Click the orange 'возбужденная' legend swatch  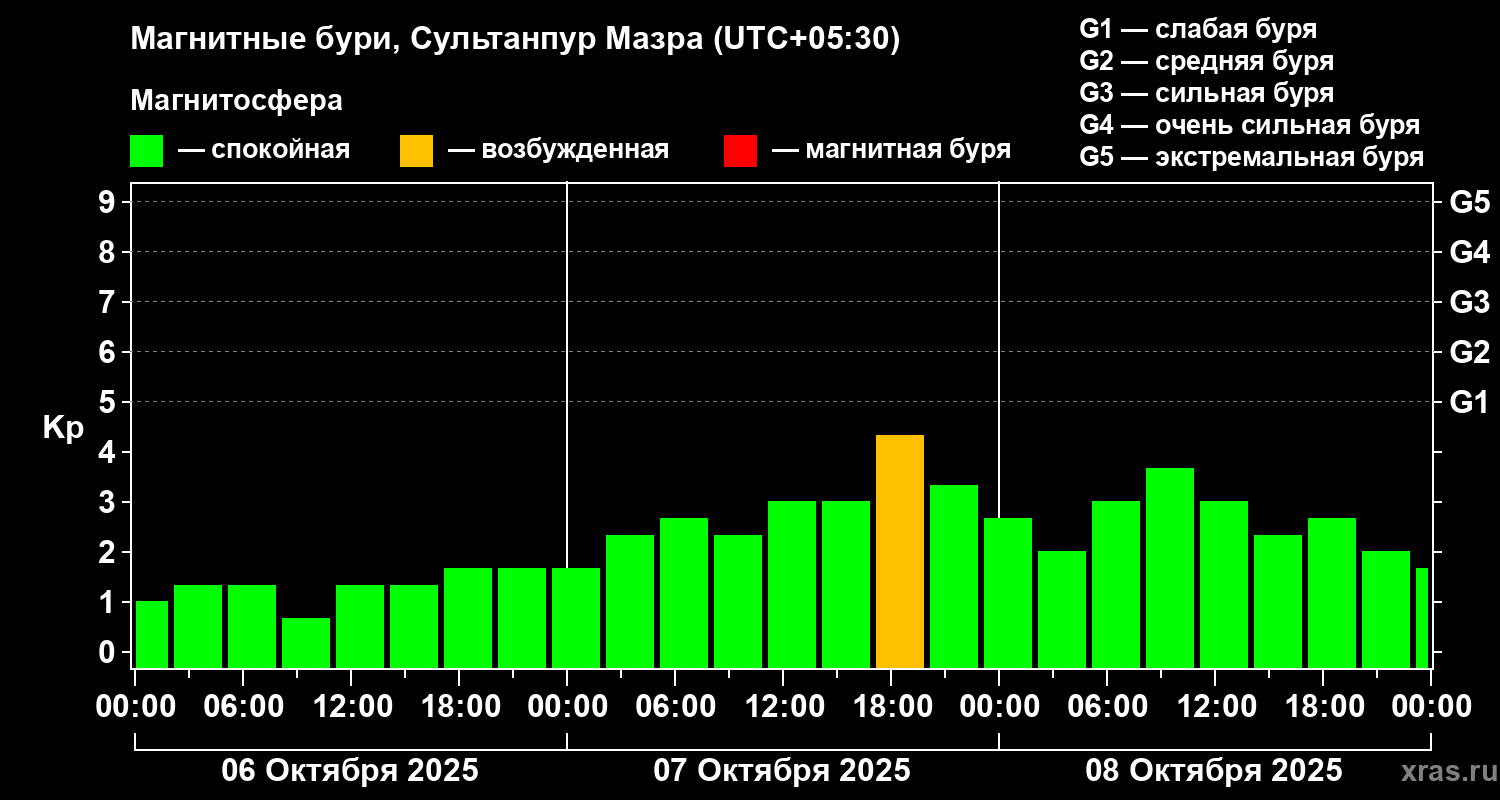[416, 151]
